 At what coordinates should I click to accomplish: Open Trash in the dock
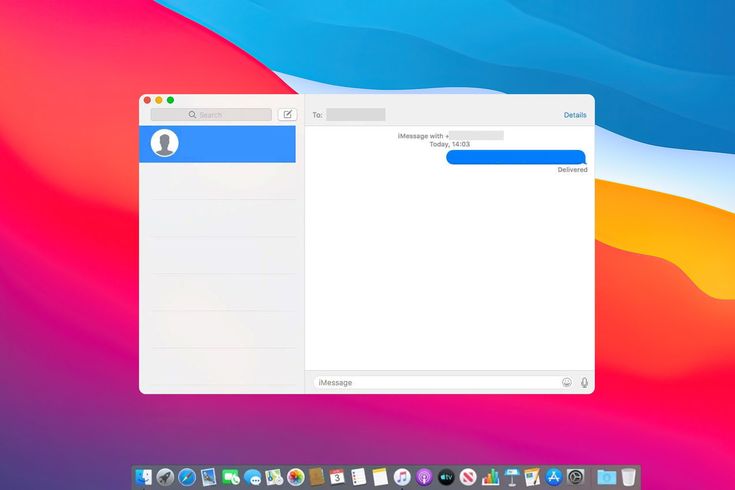pos(628,477)
